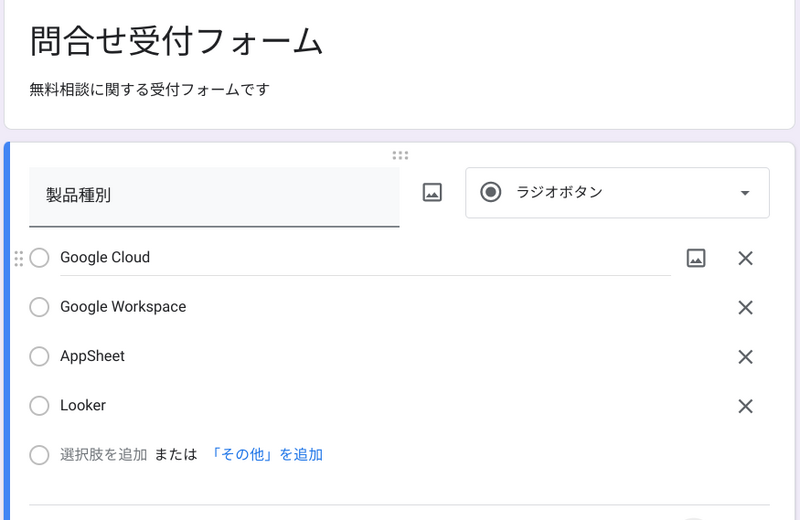The height and width of the screenshot is (520, 800).
Task: Select the AppSheet radio button
Action: (39, 356)
